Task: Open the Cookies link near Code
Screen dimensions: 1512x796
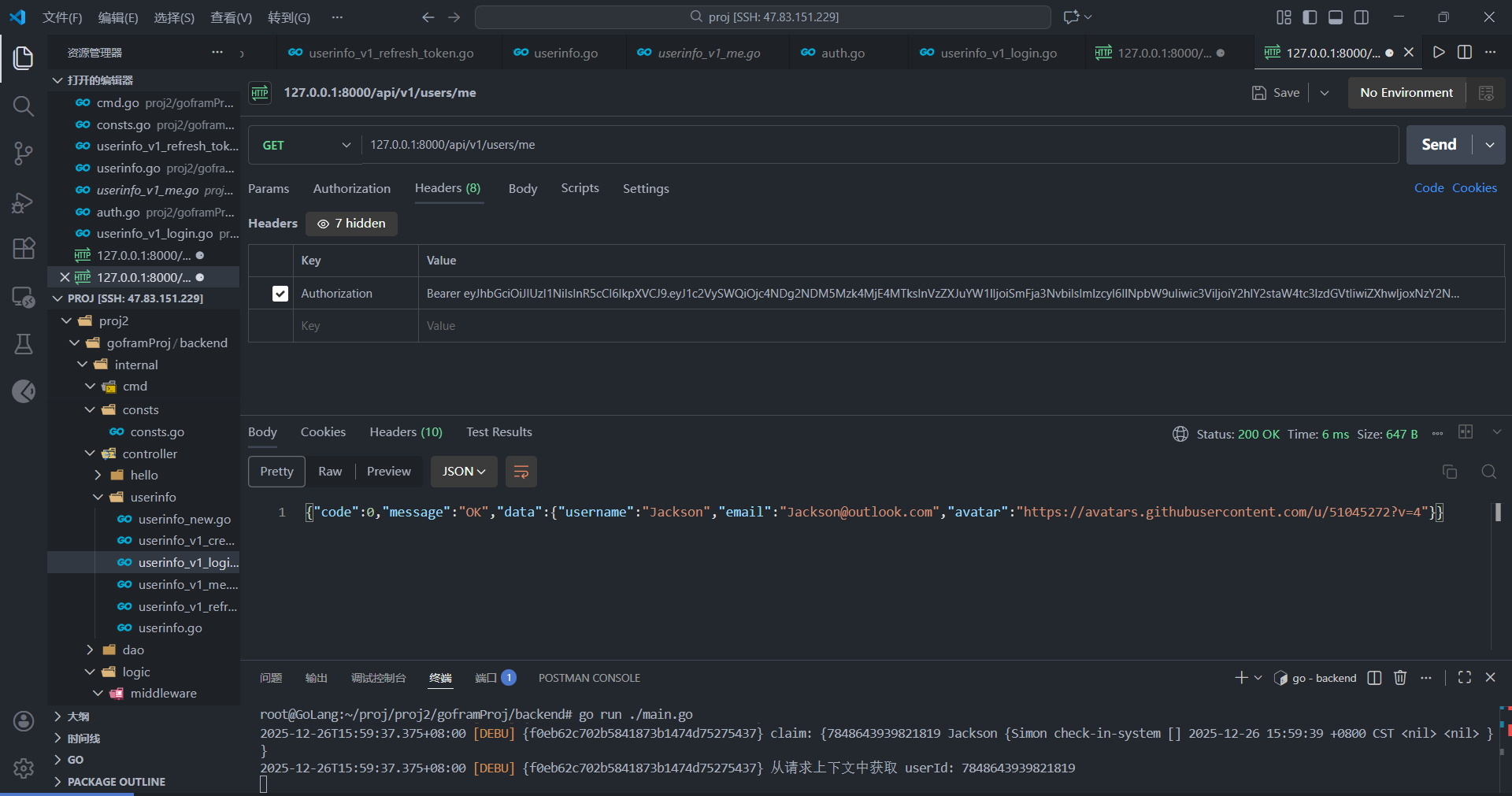Action: coord(1474,188)
